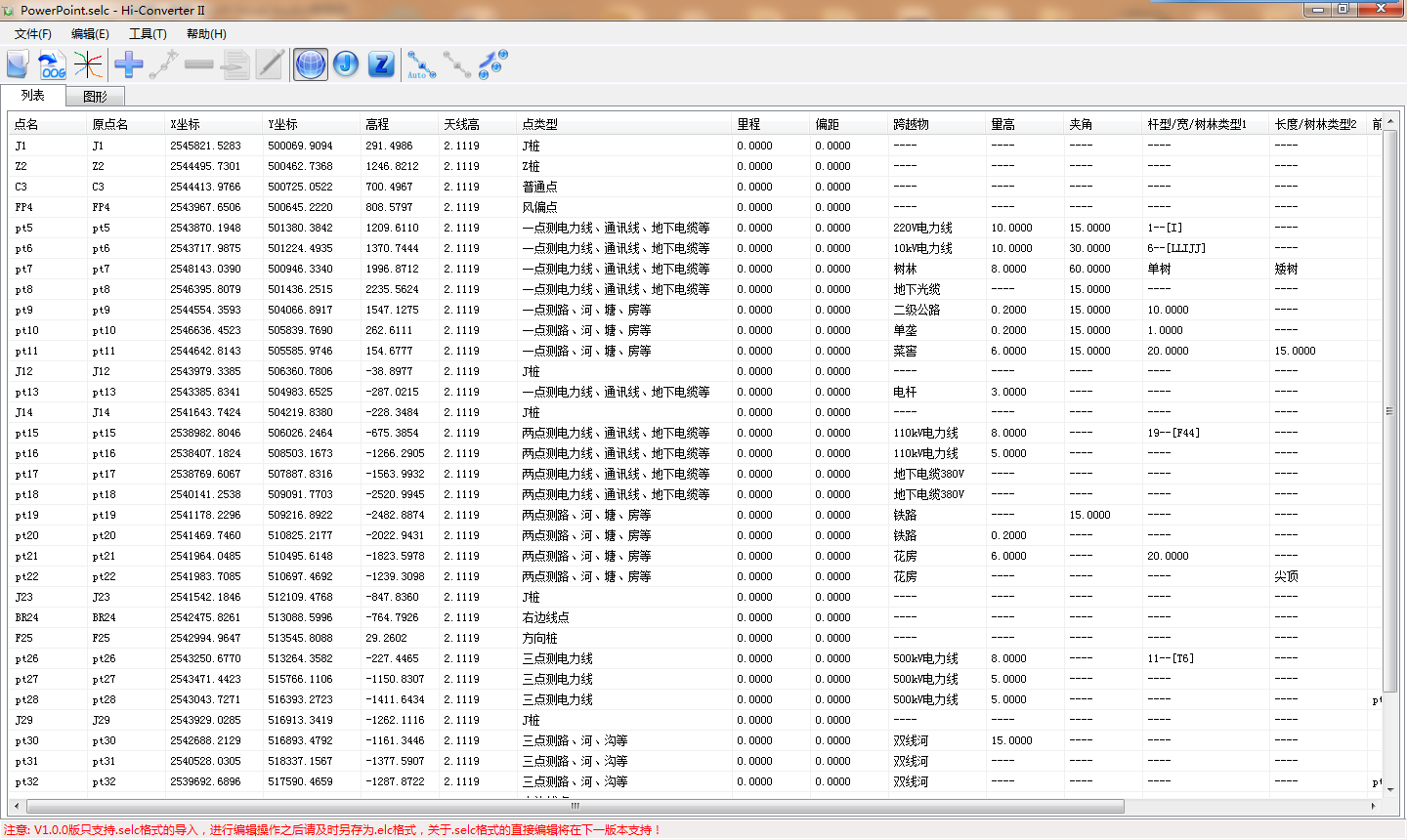
Task: Click the 点名 column header
Action: [48, 124]
